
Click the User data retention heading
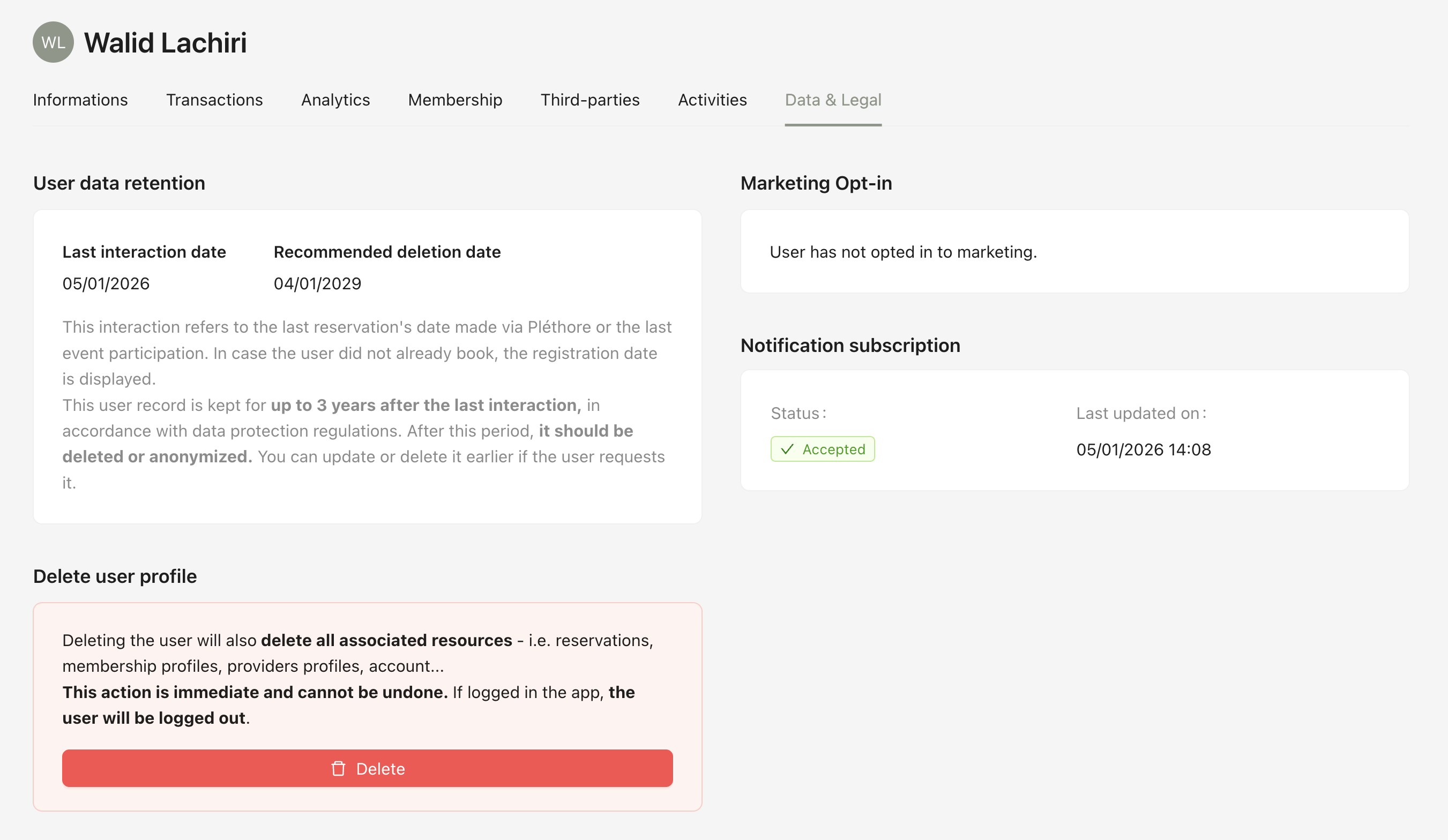click(x=119, y=183)
